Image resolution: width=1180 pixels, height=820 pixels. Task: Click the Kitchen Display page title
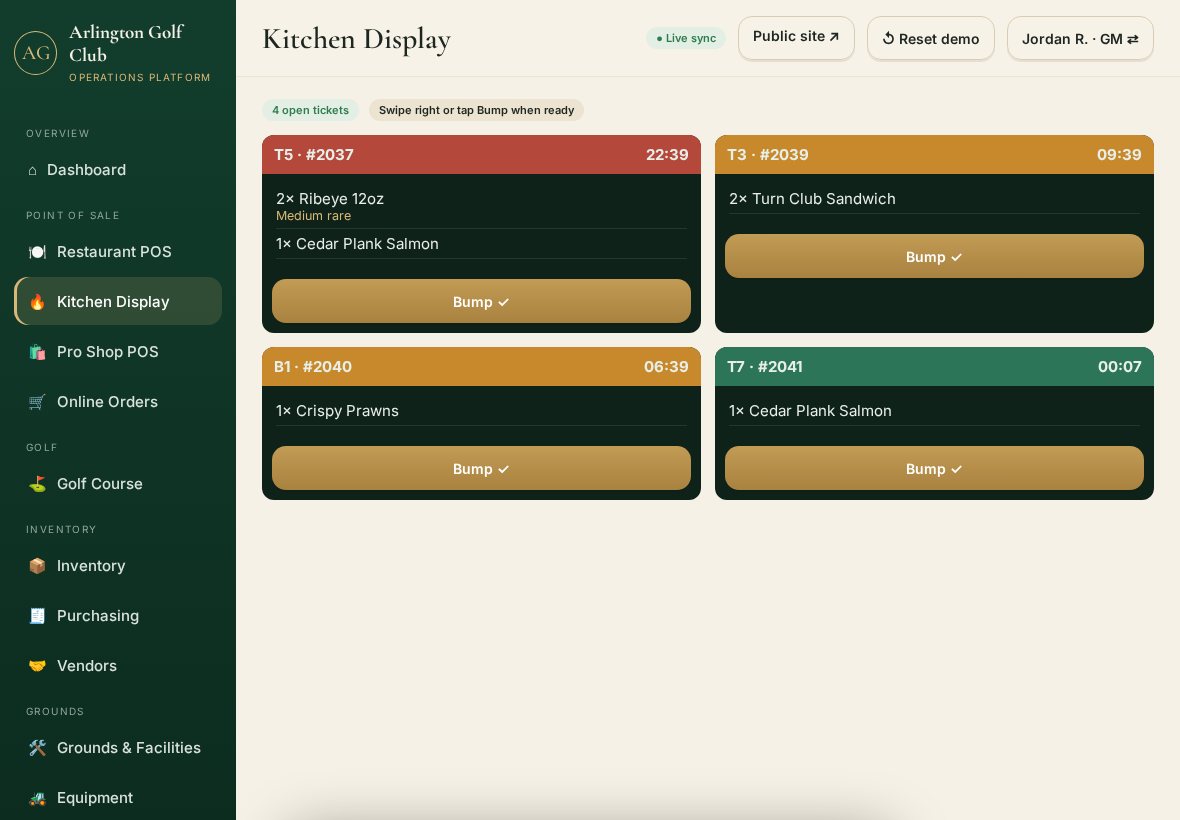click(357, 39)
